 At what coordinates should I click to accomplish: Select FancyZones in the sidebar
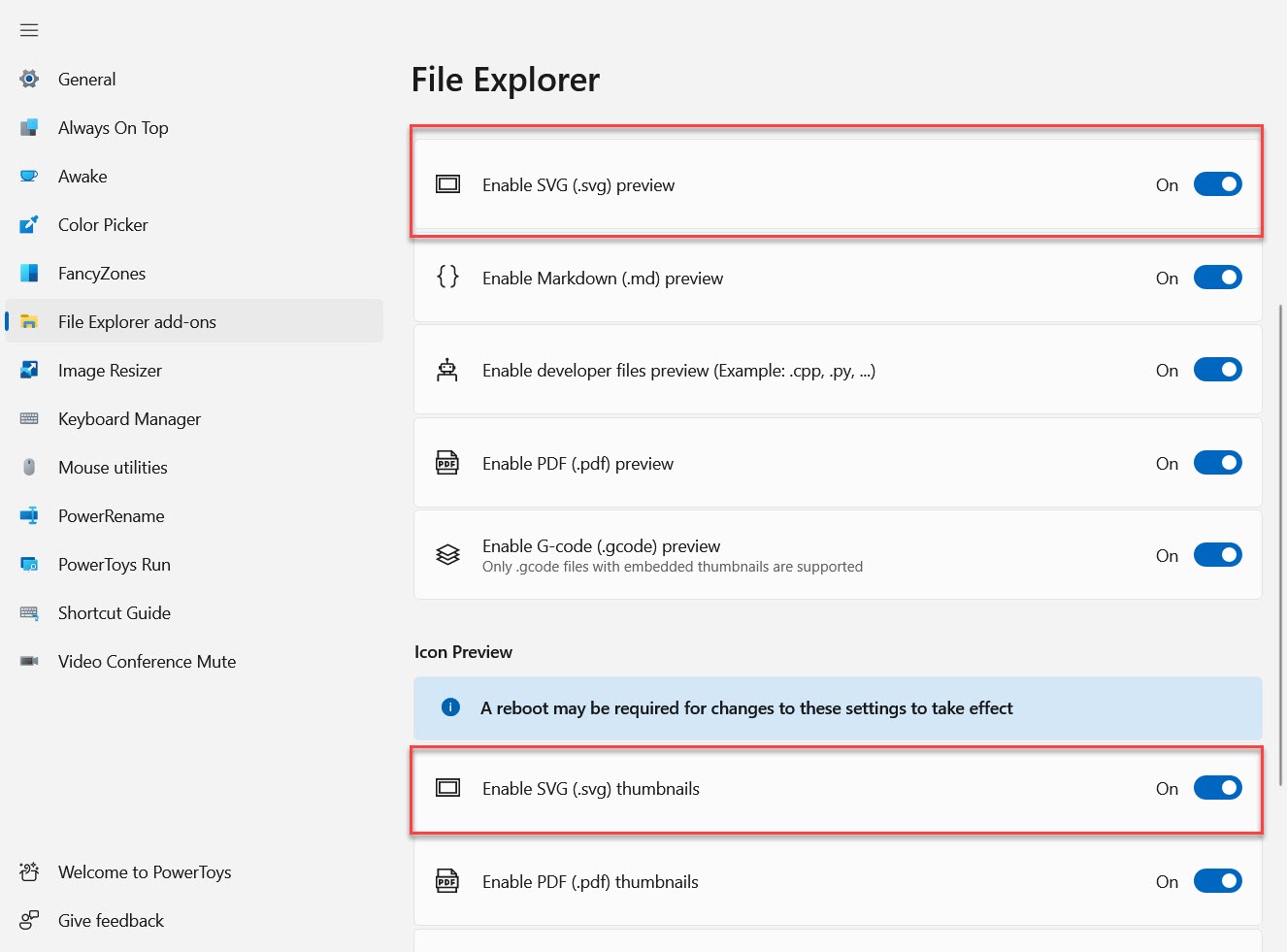coord(194,273)
